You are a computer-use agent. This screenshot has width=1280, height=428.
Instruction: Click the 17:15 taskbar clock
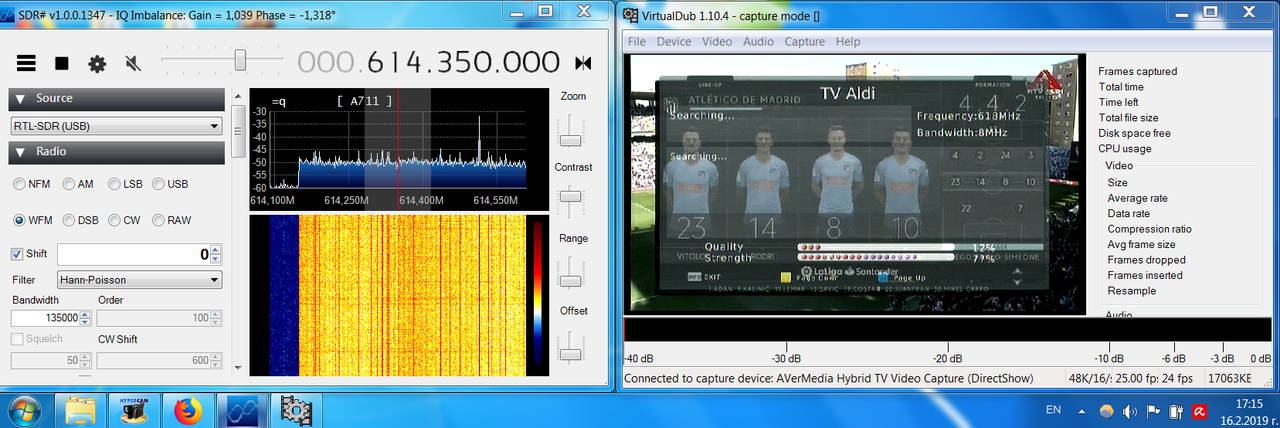coord(1249,403)
